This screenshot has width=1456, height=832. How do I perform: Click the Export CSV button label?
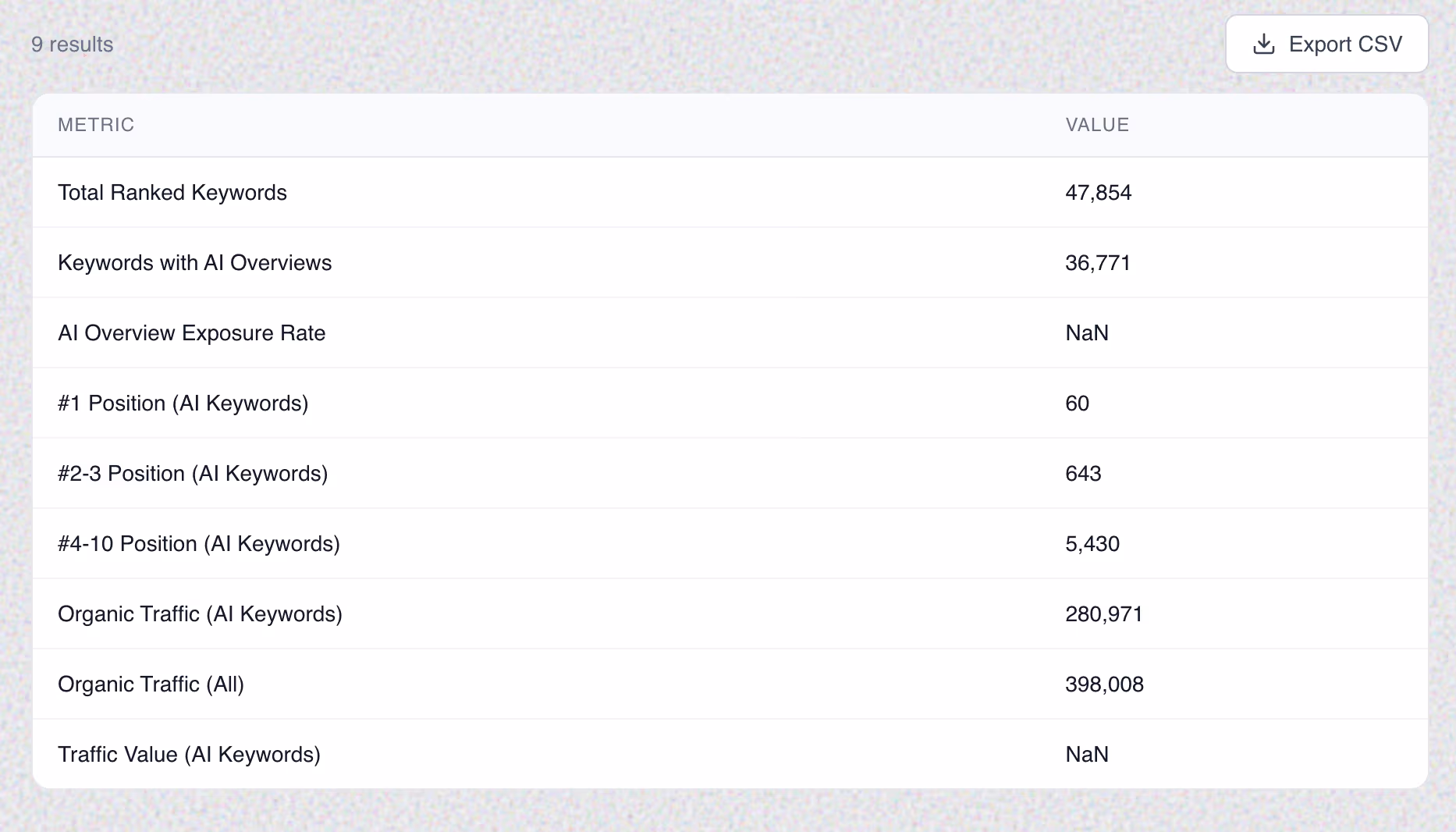point(1345,44)
